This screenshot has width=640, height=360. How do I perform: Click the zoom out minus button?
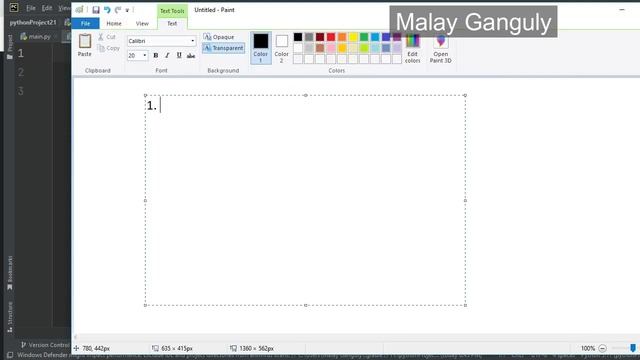pyautogui.click(x=602, y=349)
